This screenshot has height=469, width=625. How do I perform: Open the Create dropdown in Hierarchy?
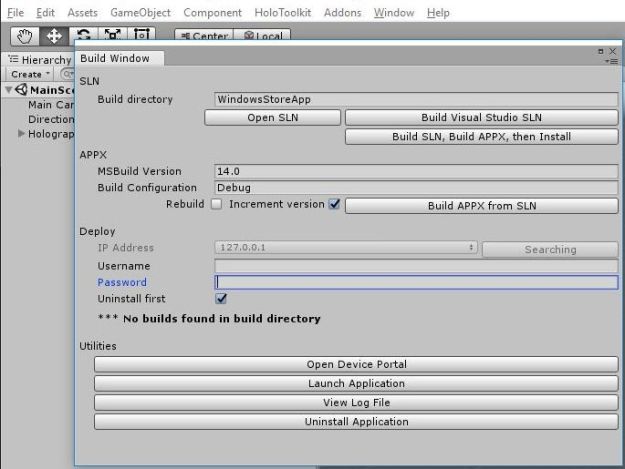click(28, 74)
